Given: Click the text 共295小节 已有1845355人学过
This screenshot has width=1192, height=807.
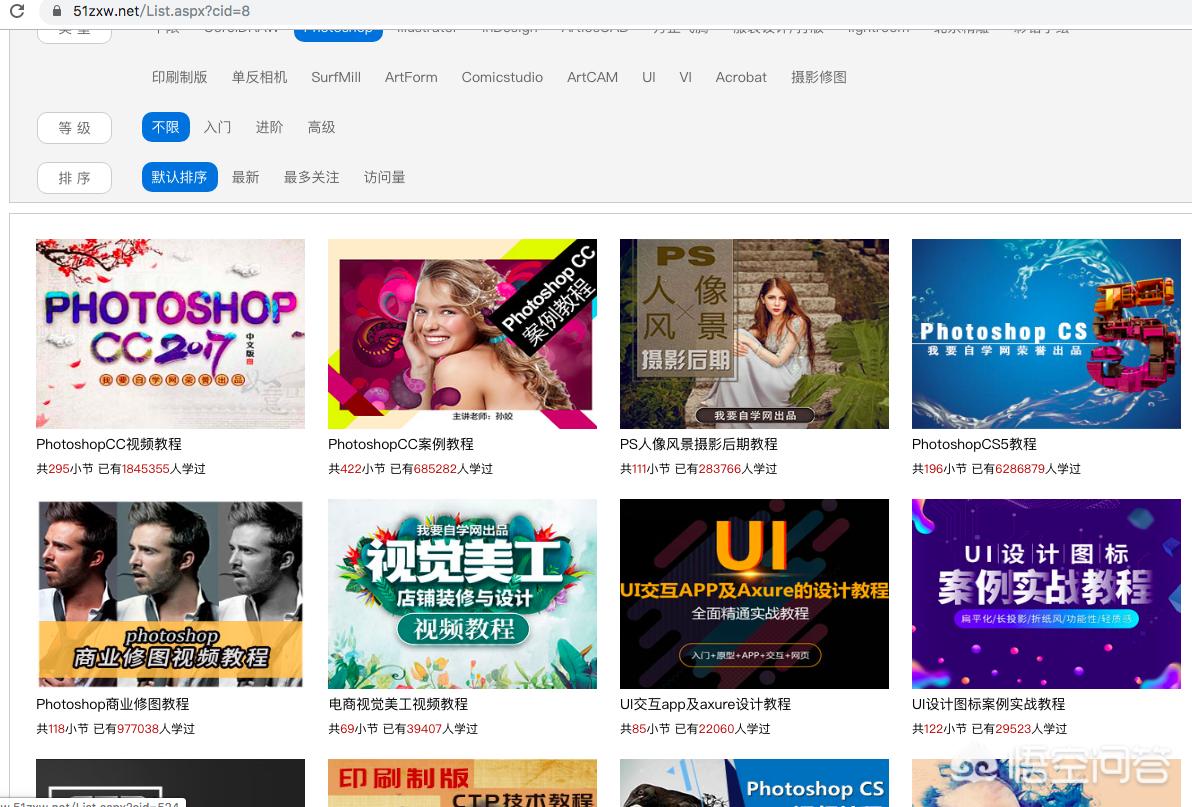Looking at the screenshot, I should (121, 469).
